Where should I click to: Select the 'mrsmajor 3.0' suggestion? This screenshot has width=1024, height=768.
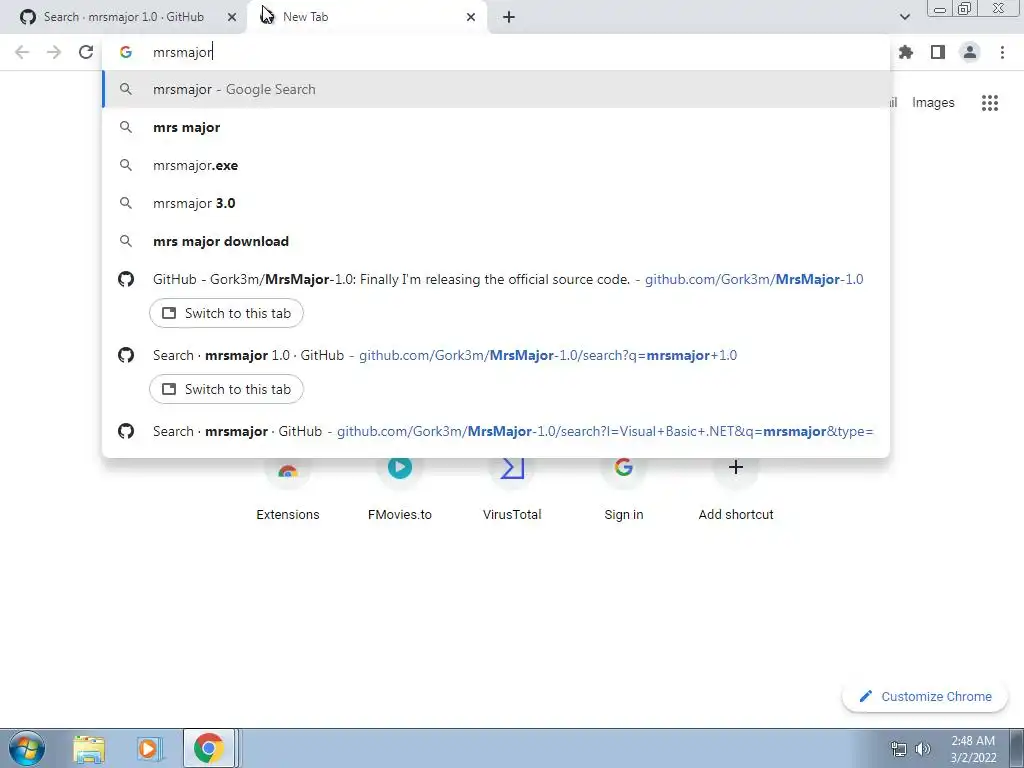pos(496,203)
